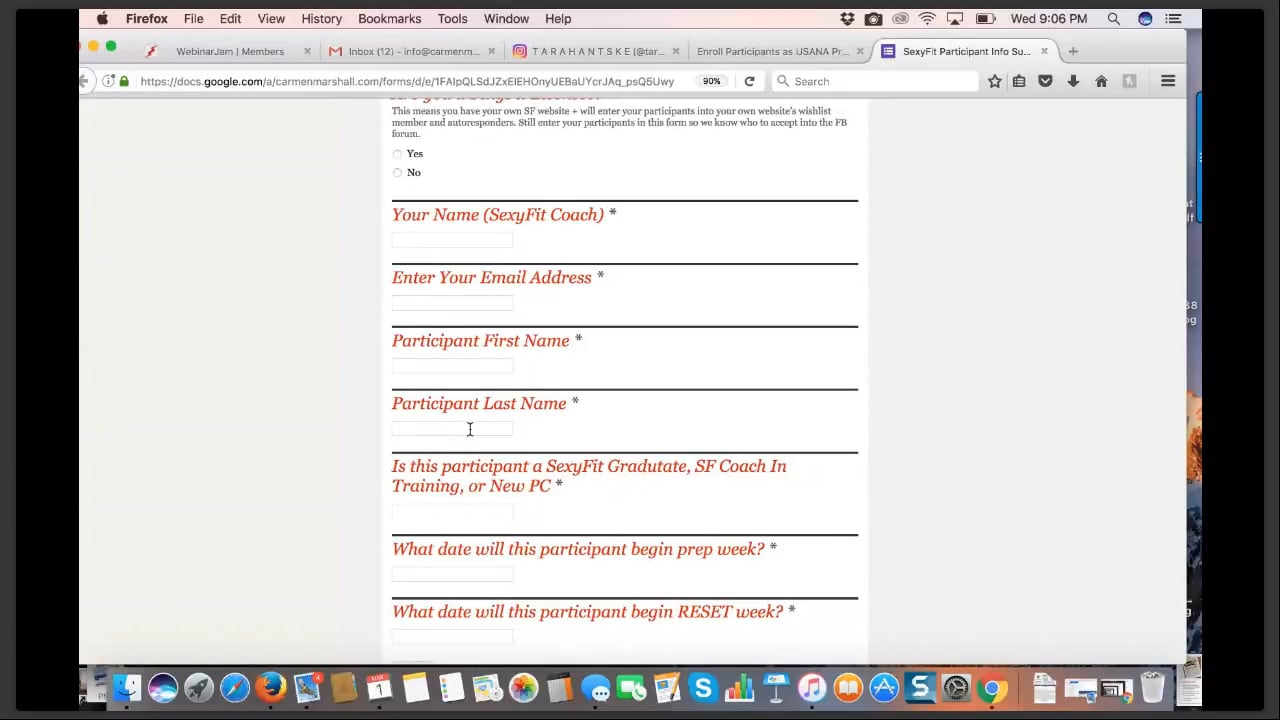Viewport: 1280px width, 720px height.
Task: Click the prep week begin date field
Action: click(x=452, y=574)
